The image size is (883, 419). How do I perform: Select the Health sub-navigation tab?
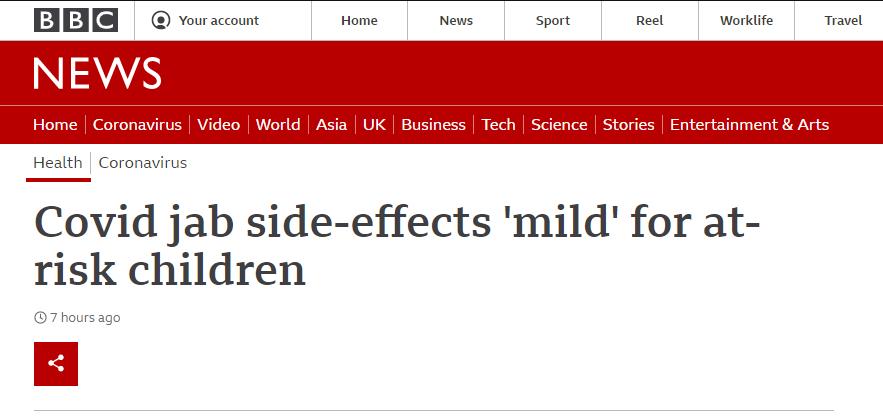58,163
